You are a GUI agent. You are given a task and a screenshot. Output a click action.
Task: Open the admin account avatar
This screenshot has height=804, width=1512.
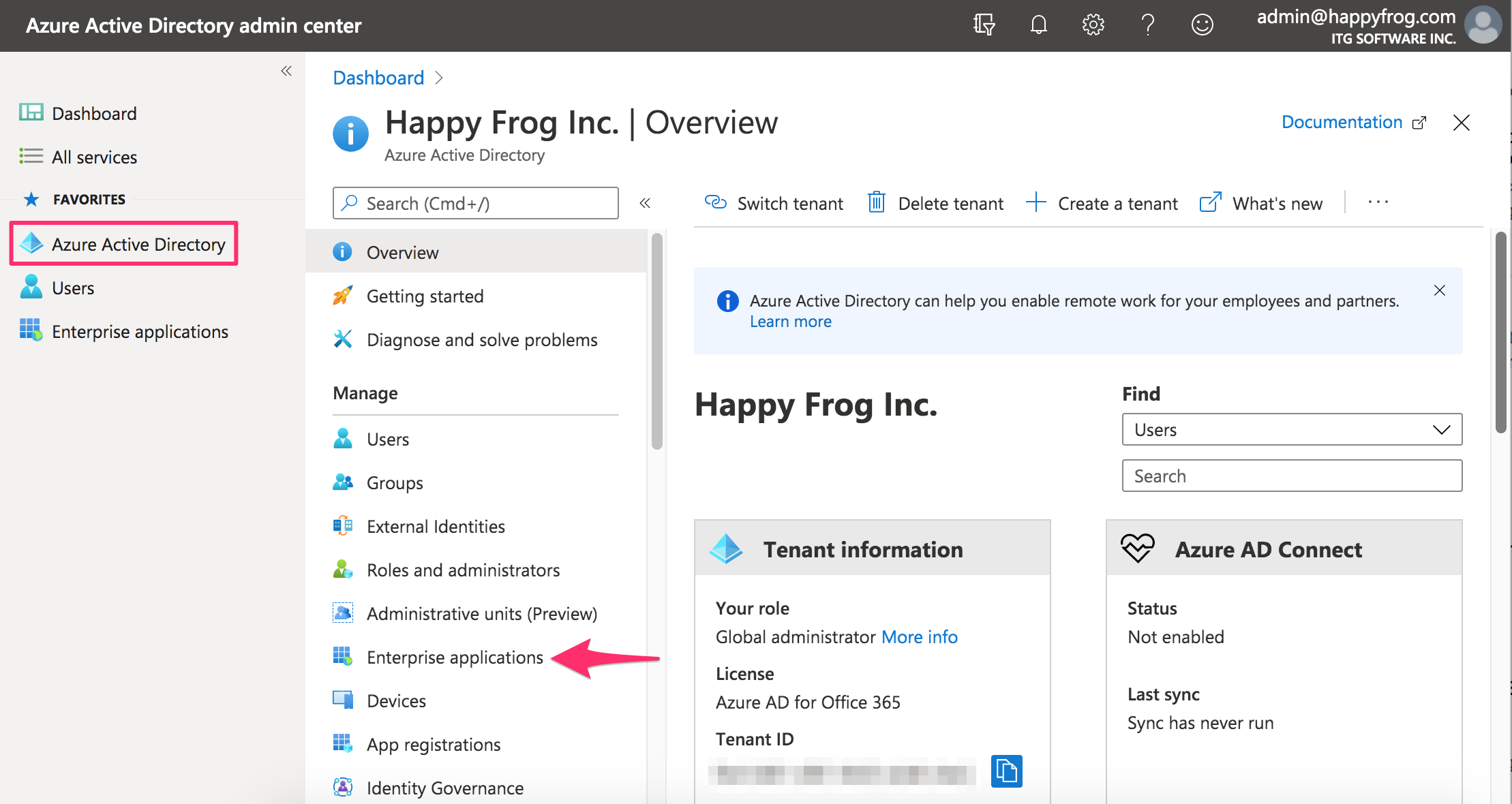pos(1482,25)
